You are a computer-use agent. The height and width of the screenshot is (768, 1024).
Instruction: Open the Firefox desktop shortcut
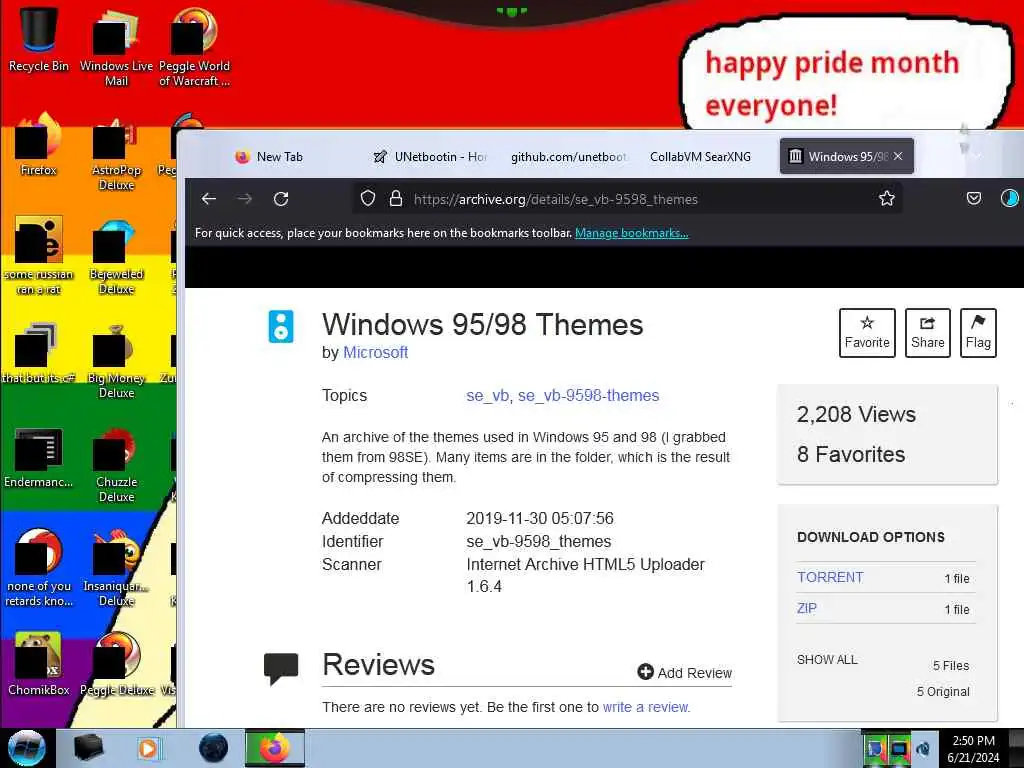click(38, 145)
